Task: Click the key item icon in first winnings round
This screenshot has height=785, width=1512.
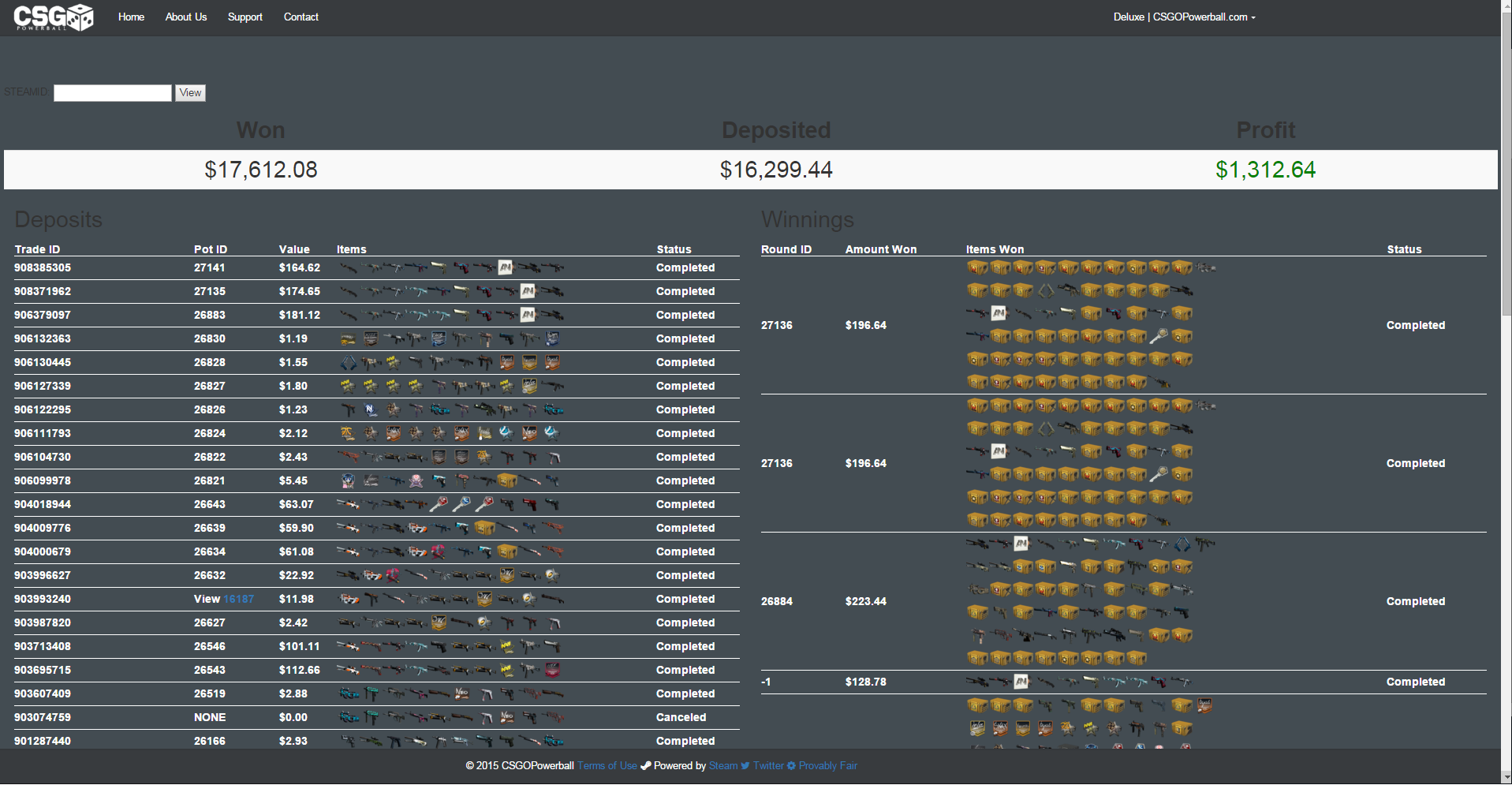Action: click(1158, 337)
